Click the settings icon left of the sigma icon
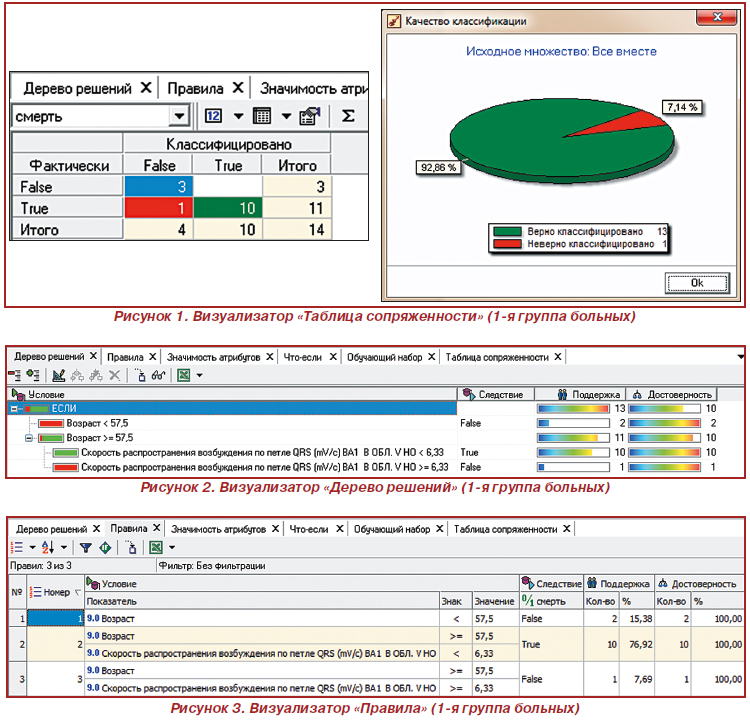 (310, 116)
